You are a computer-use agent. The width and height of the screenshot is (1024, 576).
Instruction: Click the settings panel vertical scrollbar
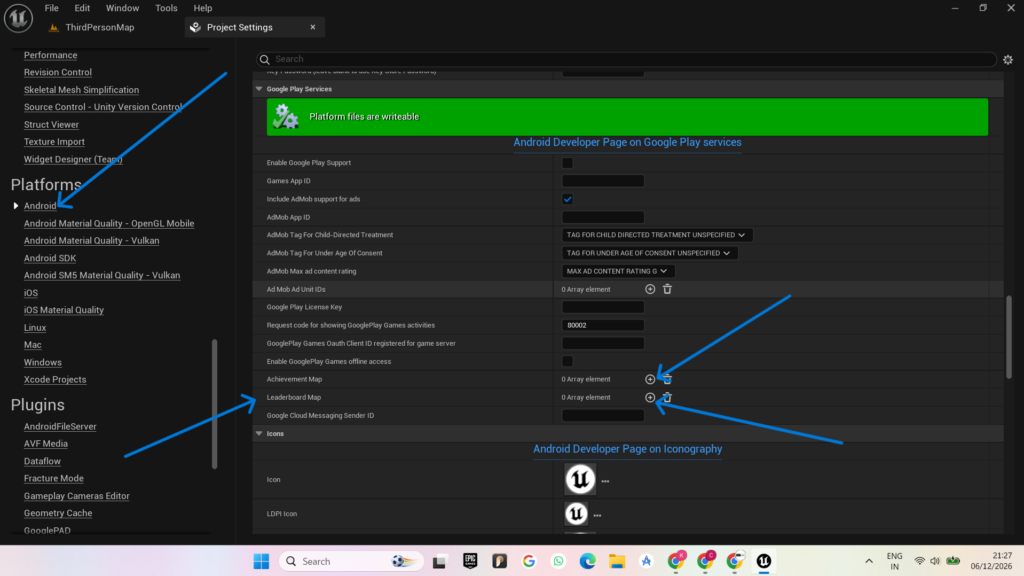pyautogui.click(x=1008, y=336)
